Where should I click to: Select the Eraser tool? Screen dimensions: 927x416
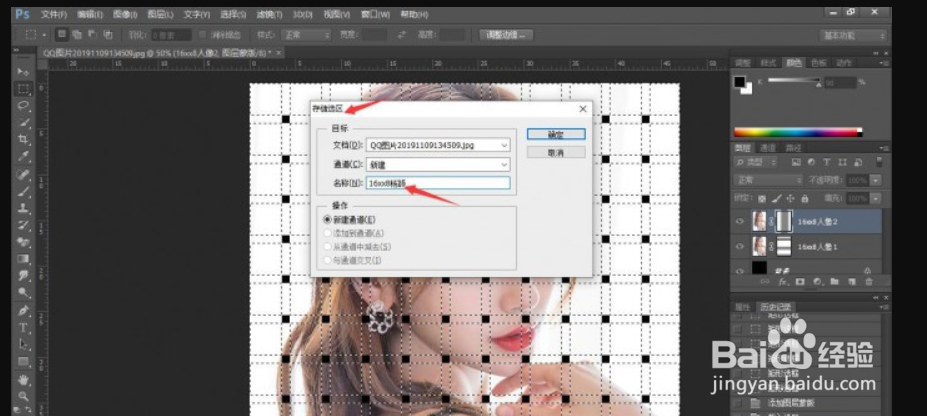click(23, 242)
